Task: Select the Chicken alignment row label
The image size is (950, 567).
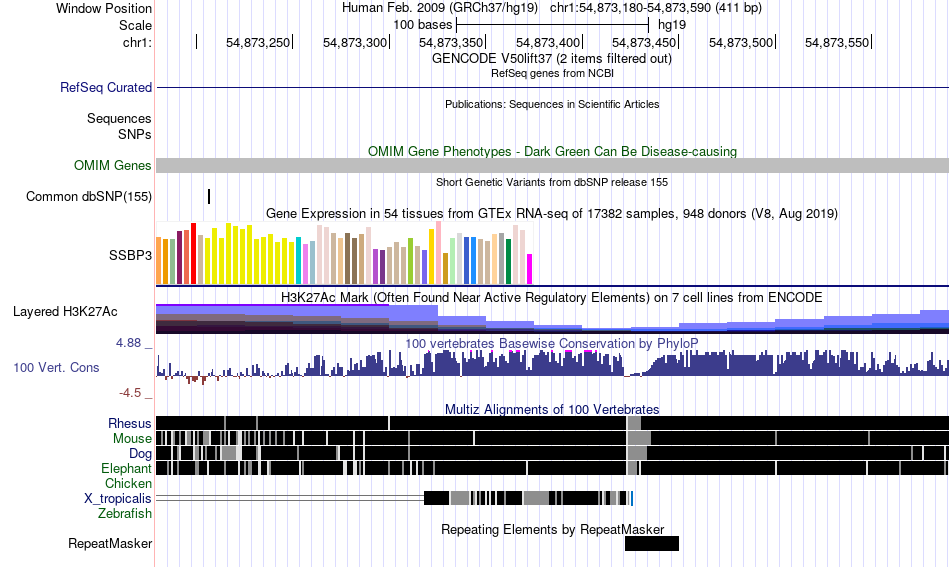Action: pyautogui.click(x=128, y=483)
